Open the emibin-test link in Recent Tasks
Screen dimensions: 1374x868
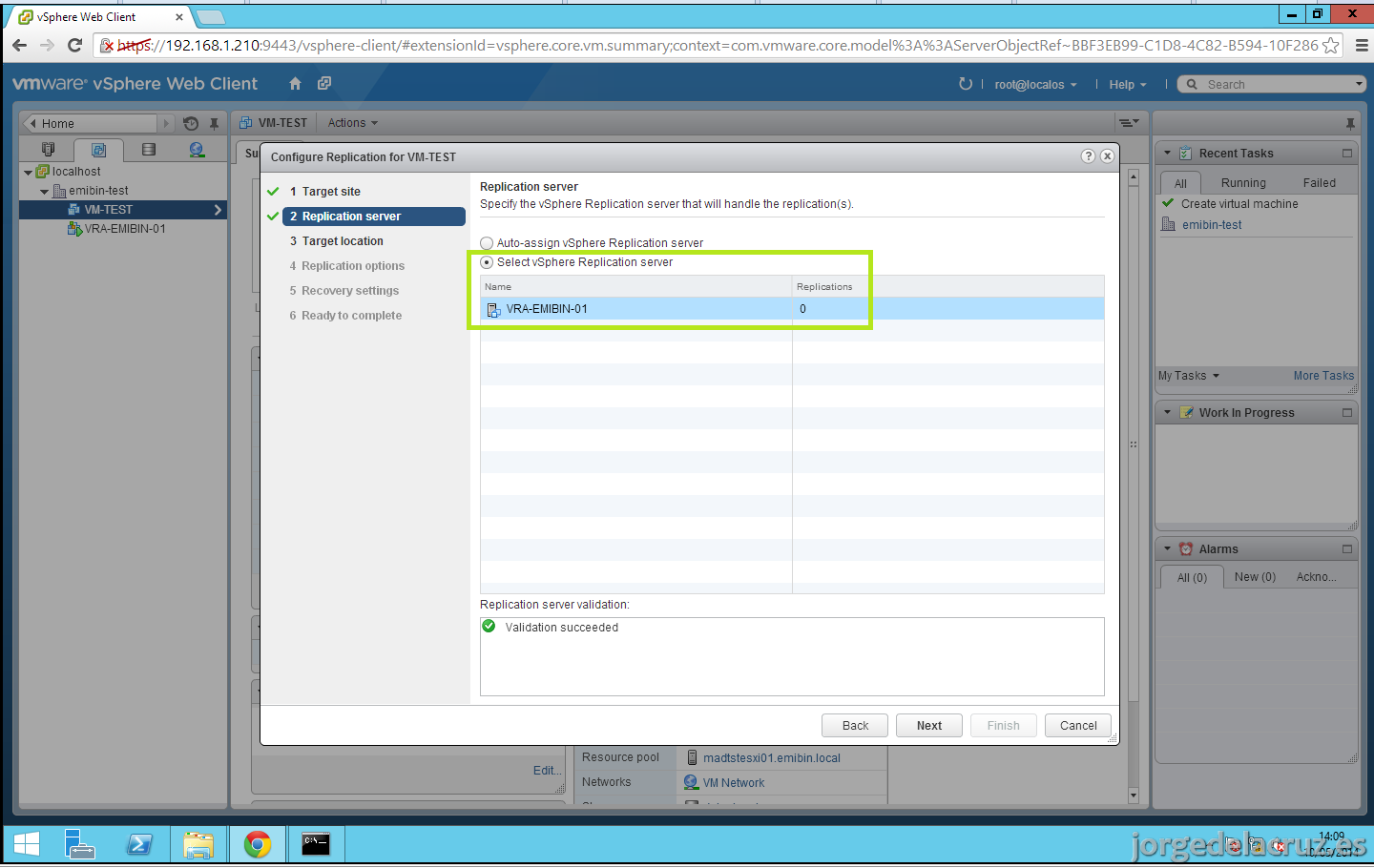click(1212, 225)
